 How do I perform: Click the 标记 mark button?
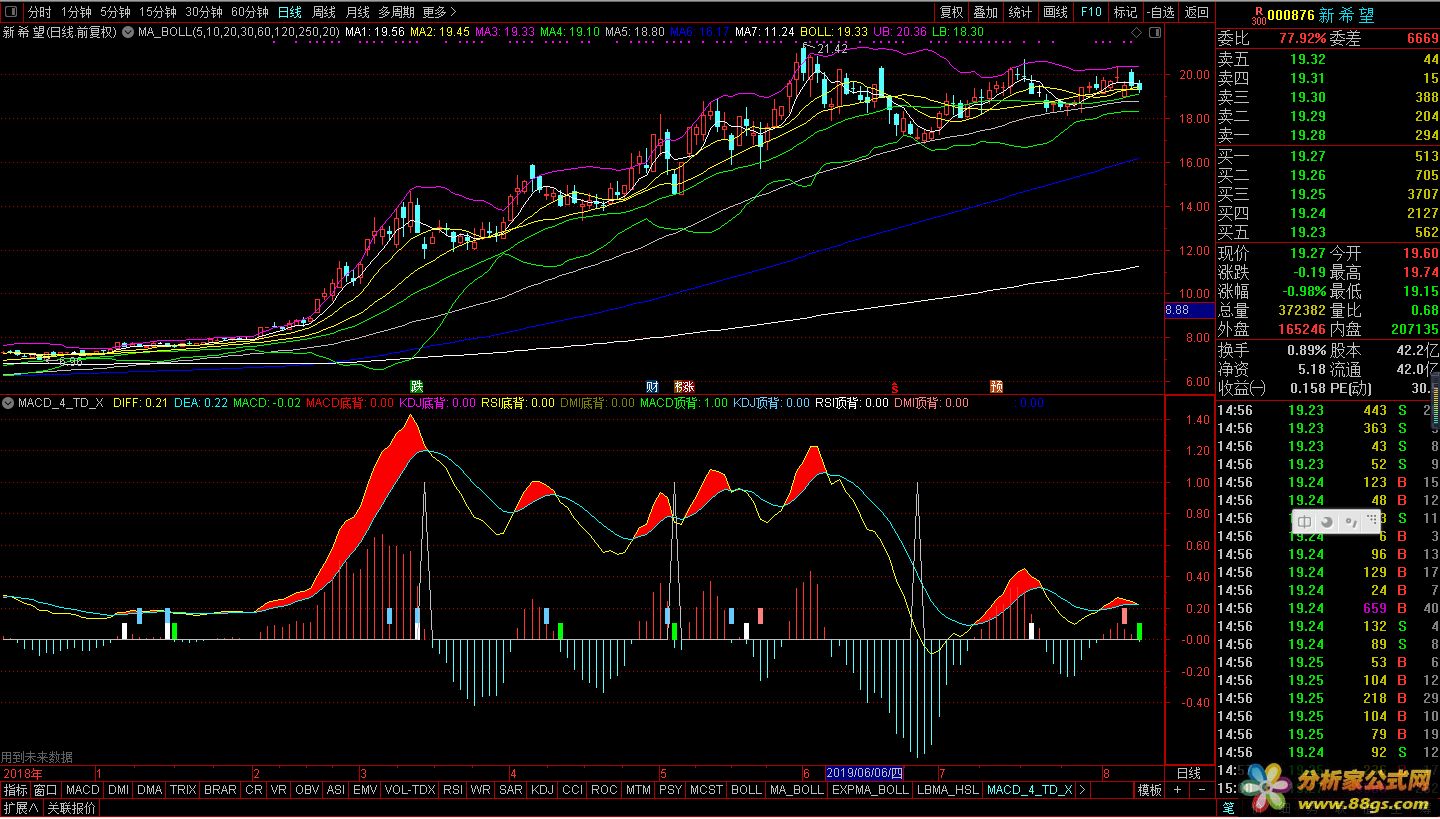[x=1125, y=12]
